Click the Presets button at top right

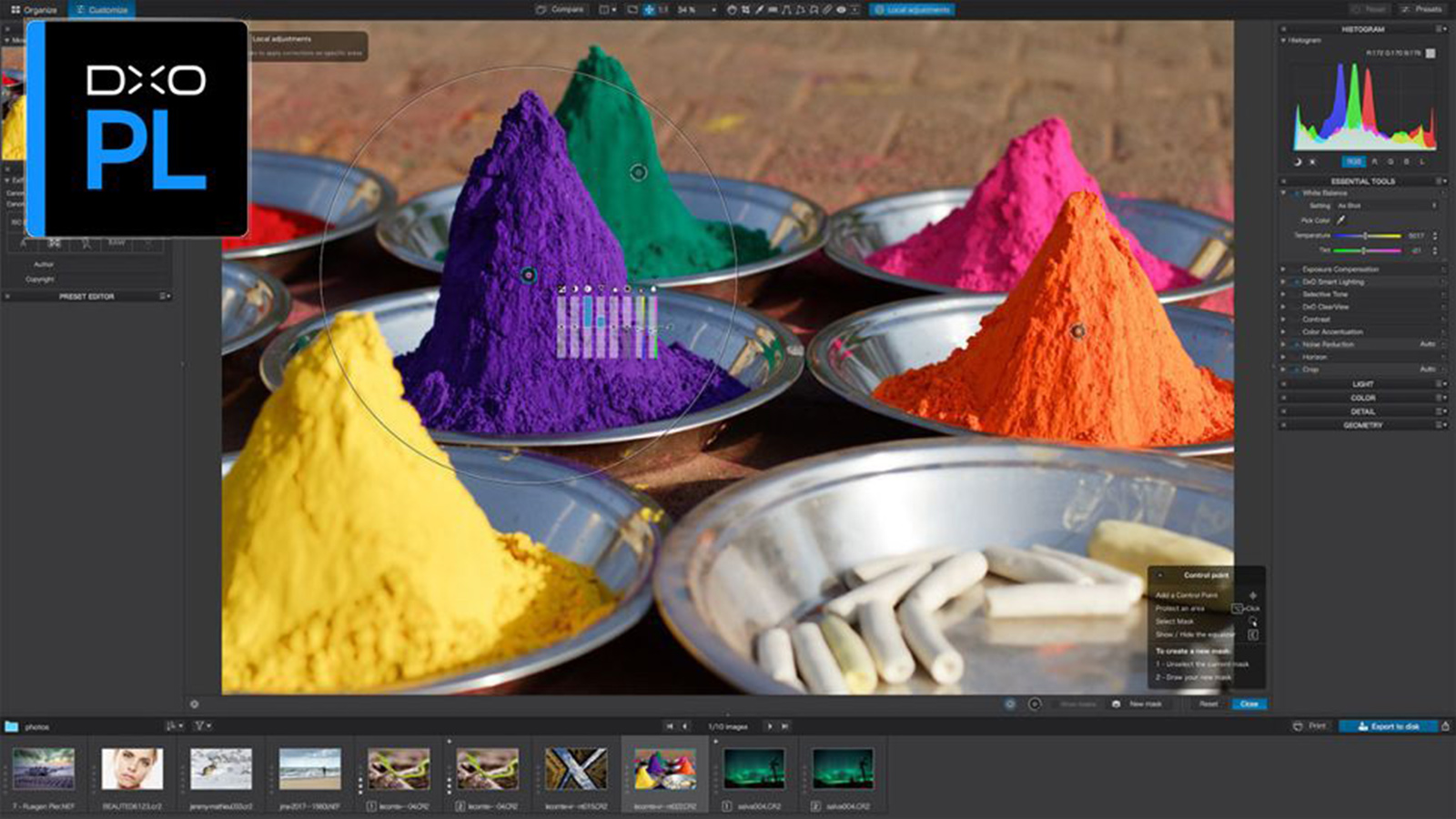coord(1421,9)
